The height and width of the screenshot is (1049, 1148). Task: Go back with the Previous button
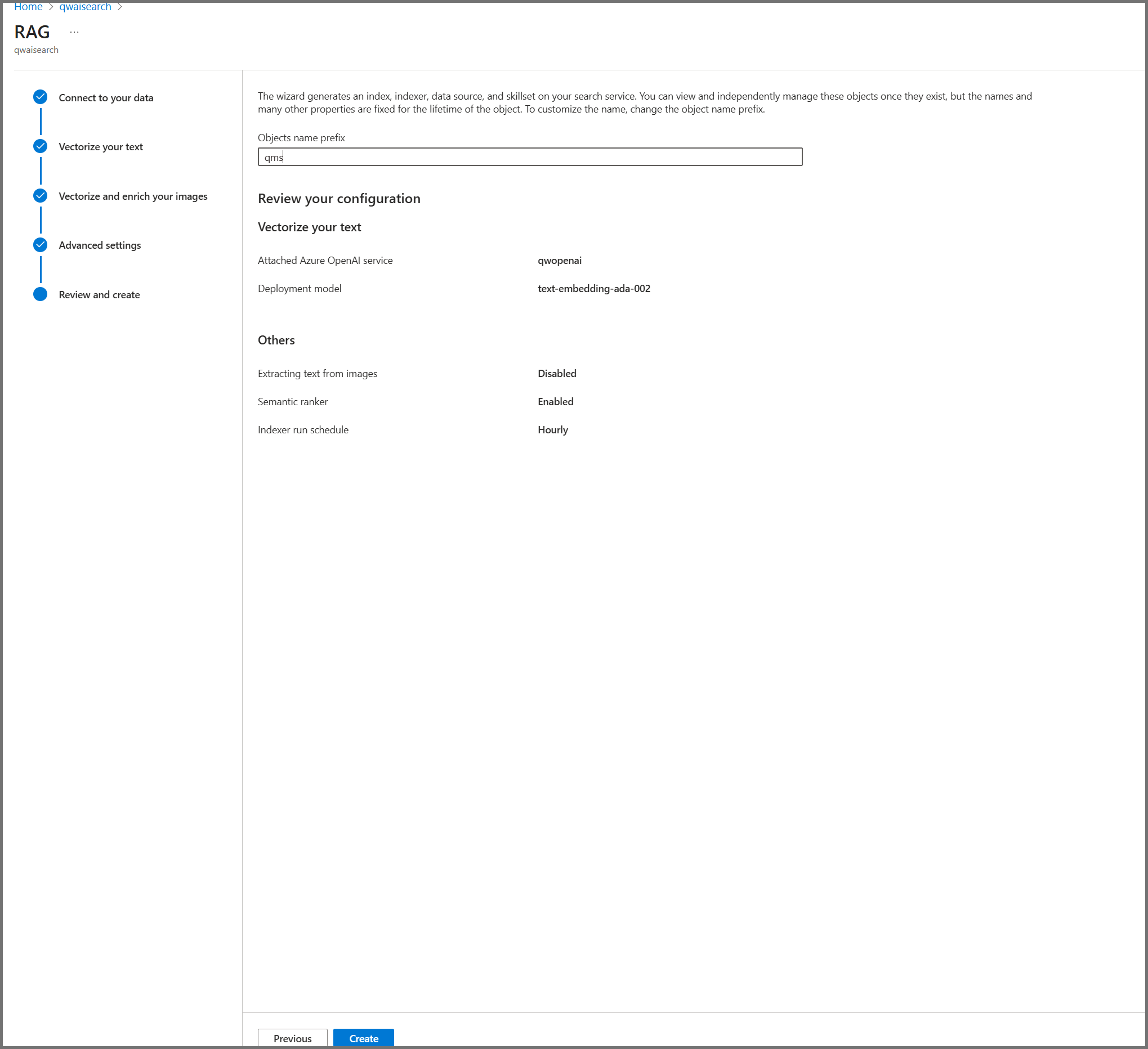click(292, 1038)
